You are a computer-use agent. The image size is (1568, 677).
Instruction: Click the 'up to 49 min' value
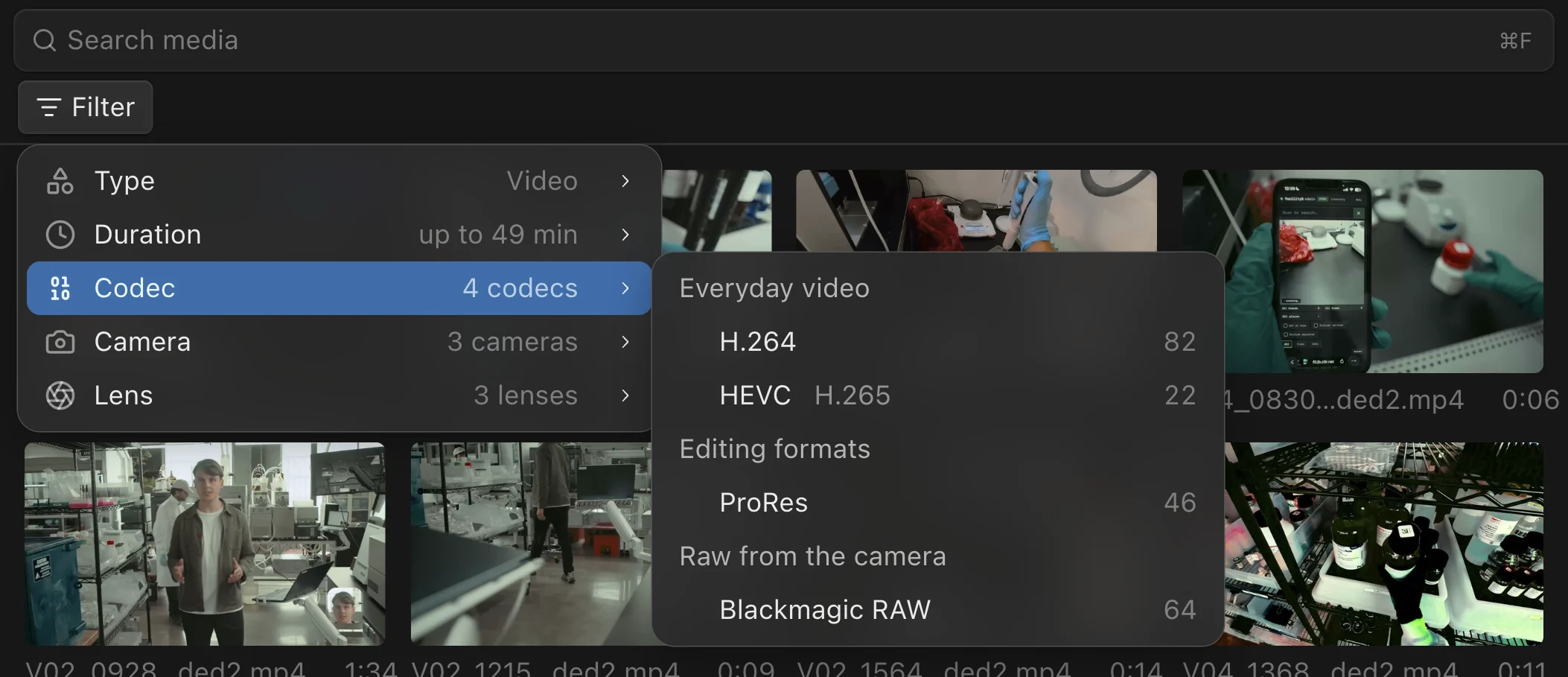498,235
